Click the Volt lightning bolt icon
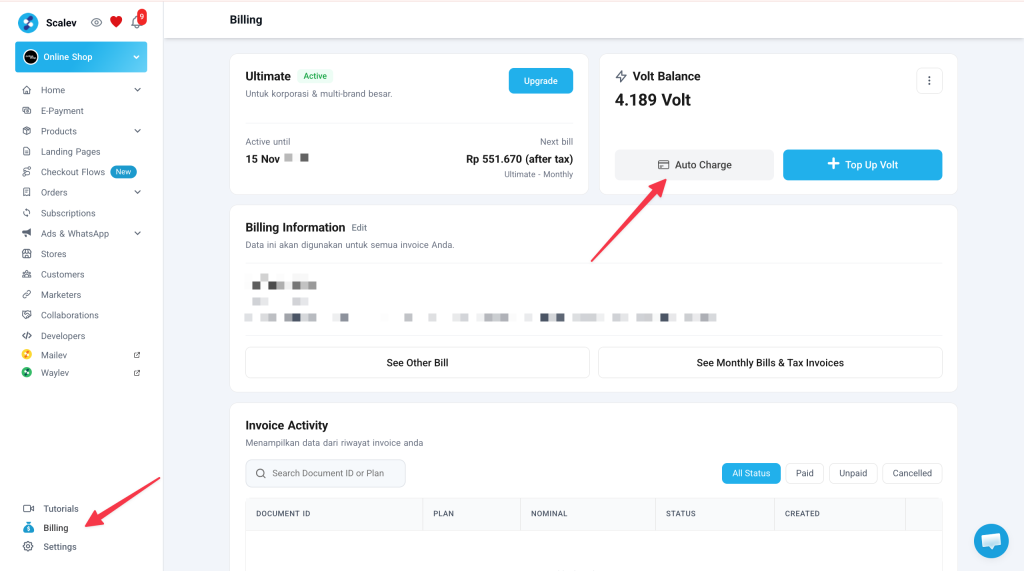Image resolution: width=1024 pixels, height=571 pixels. coord(621,76)
